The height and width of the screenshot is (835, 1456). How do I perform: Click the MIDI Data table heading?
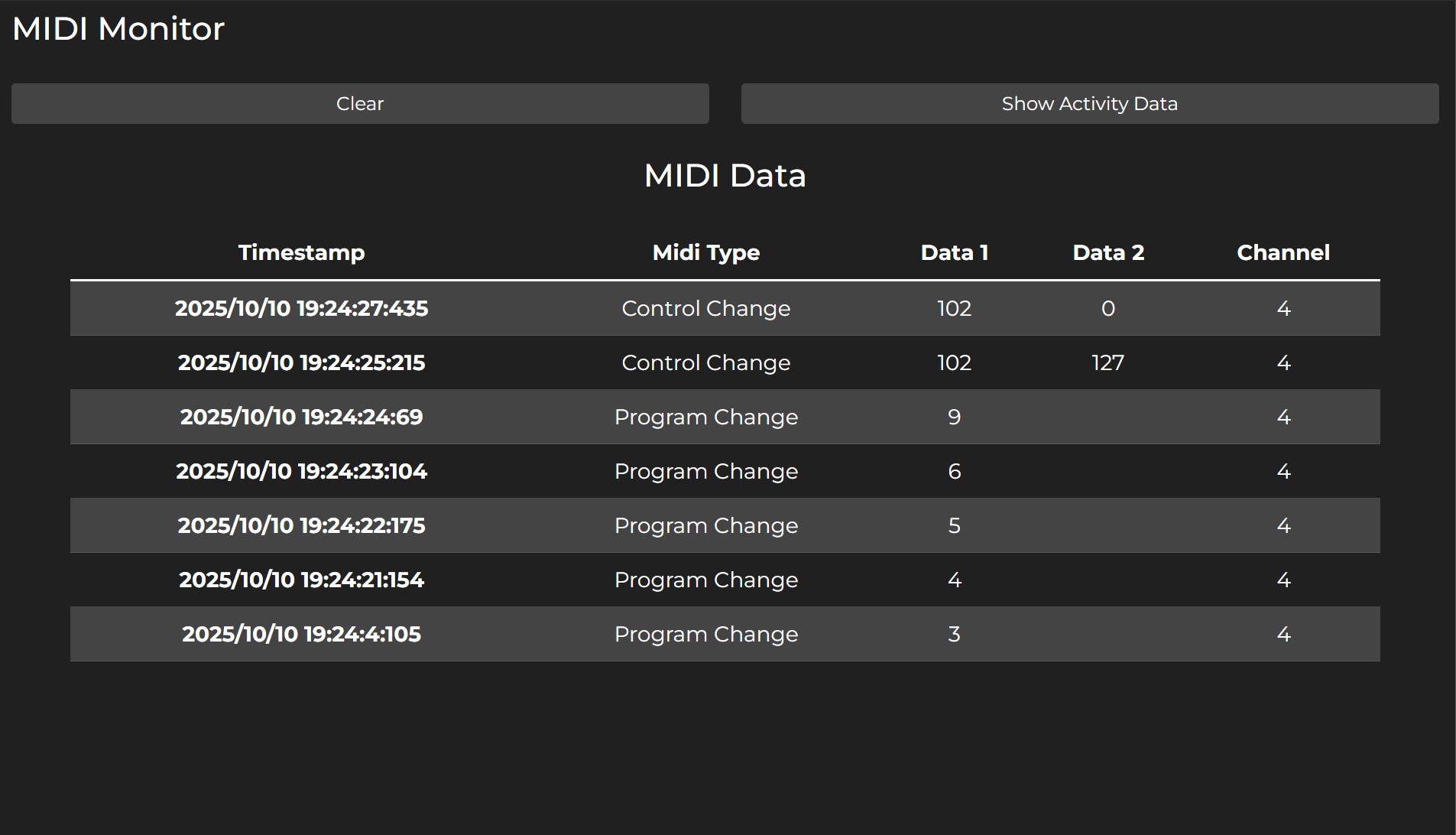coord(725,176)
